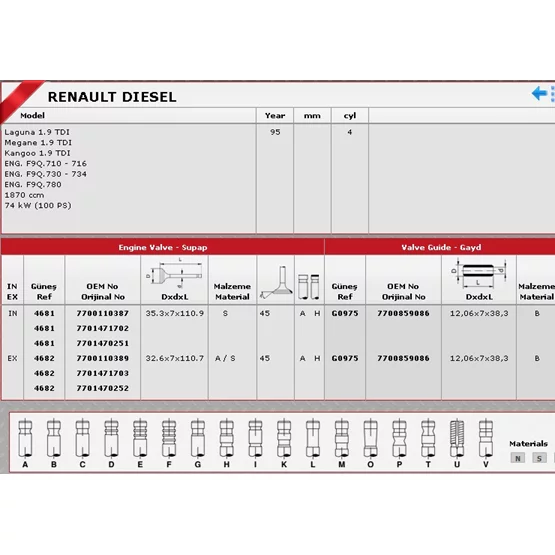The width and height of the screenshot is (555, 555).
Task: Select the Kangoo 1.9 TDI model line
Action: tap(38, 153)
